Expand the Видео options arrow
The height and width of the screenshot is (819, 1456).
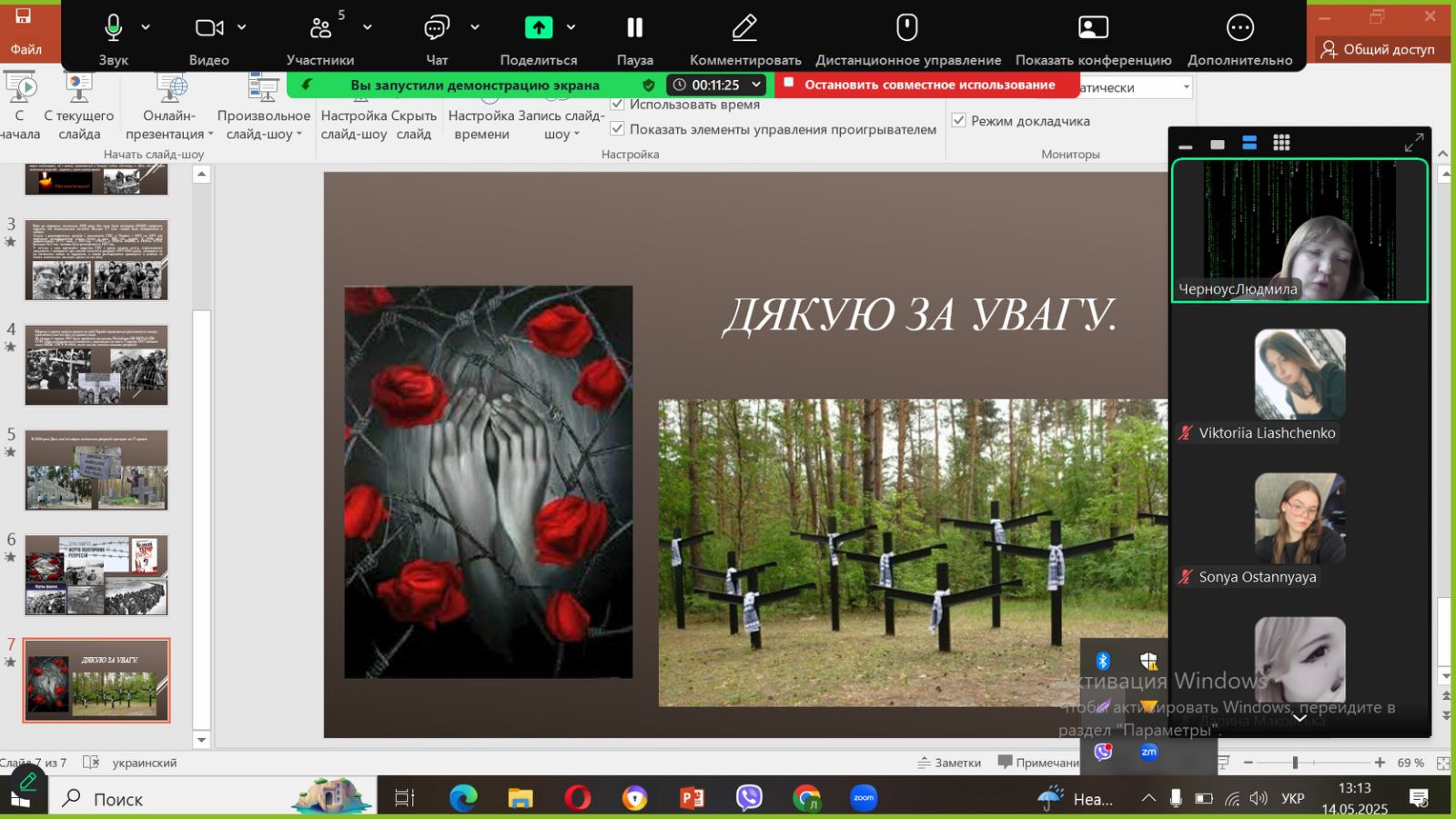(242, 28)
